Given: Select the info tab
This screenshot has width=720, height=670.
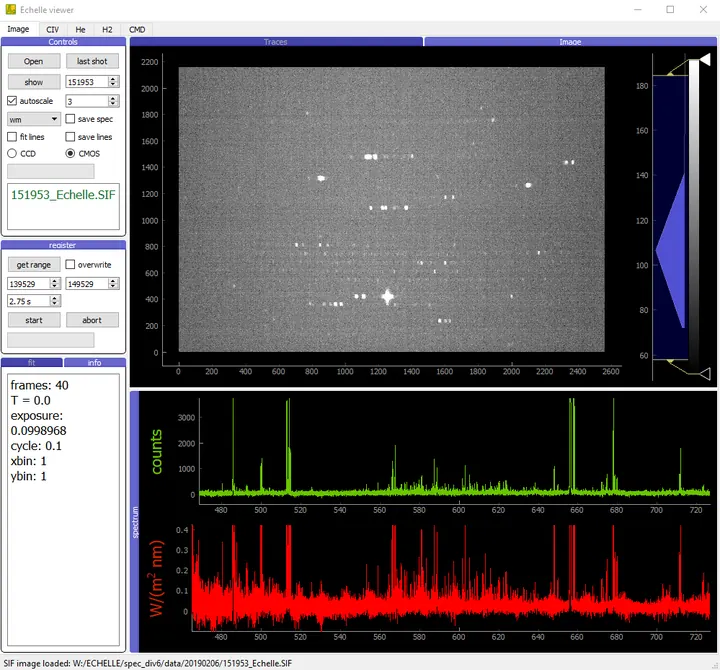Looking at the screenshot, I should [x=95, y=363].
